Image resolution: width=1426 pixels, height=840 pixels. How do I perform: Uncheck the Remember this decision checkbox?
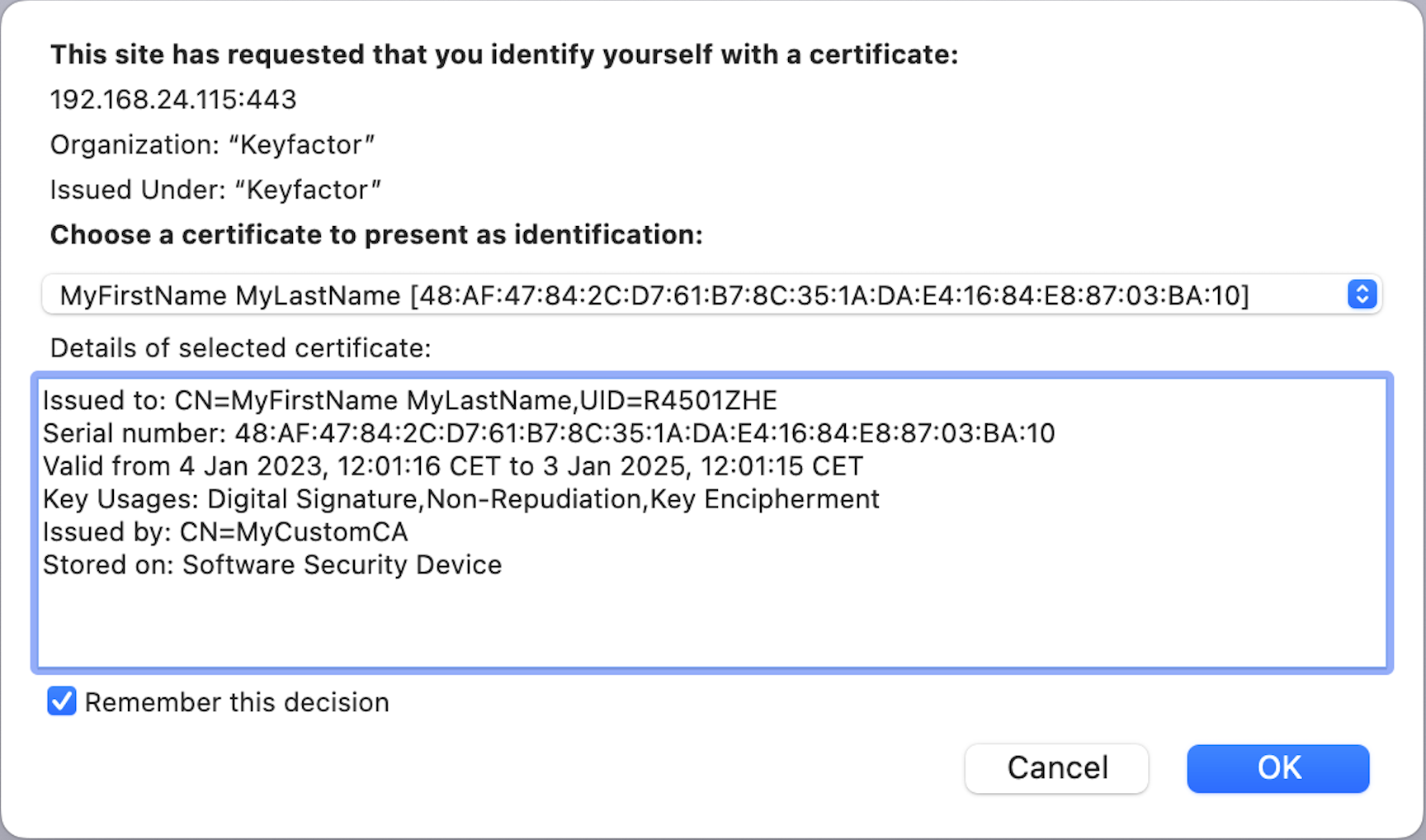pyautogui.click(x=62, y=701)
